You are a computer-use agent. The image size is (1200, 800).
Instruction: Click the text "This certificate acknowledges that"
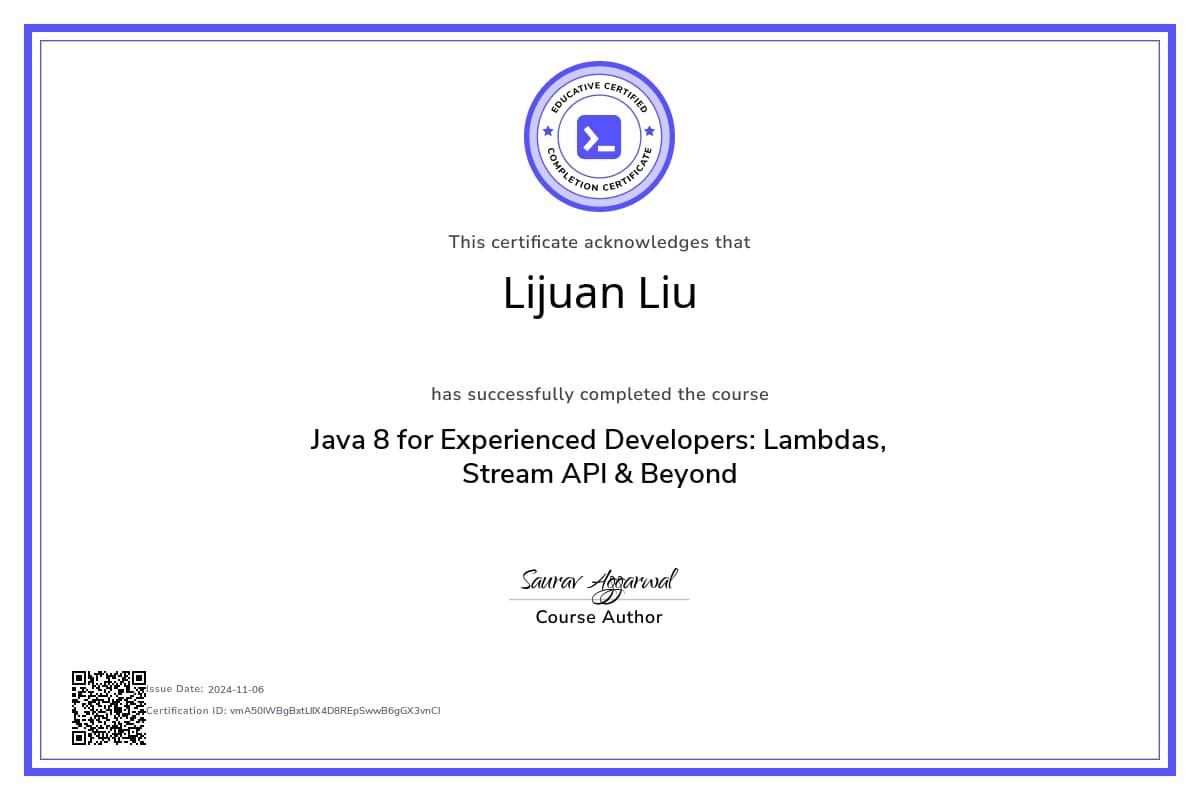(599, 242)
